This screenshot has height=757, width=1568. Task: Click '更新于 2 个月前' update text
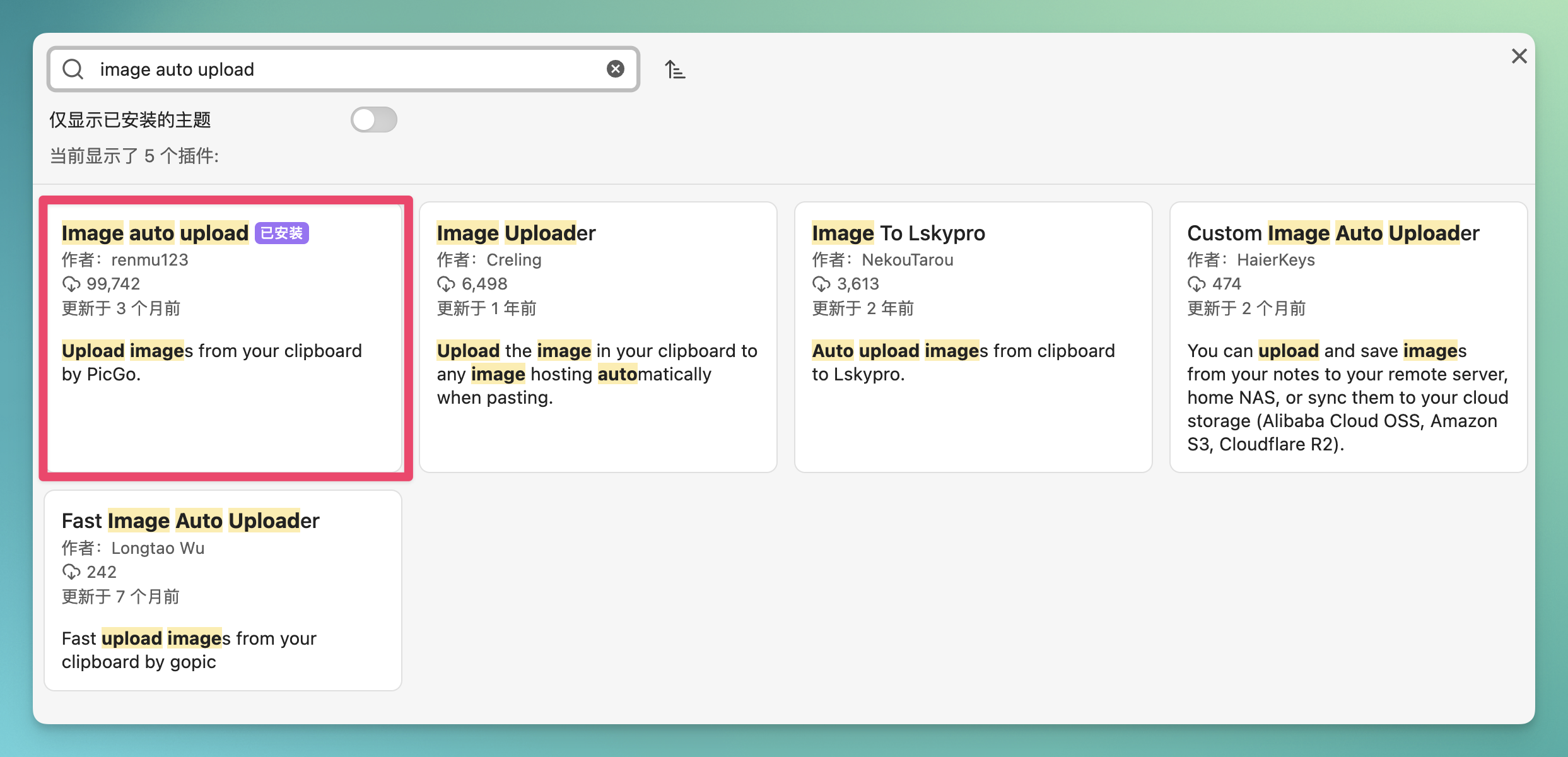[x=1247, y=308]
